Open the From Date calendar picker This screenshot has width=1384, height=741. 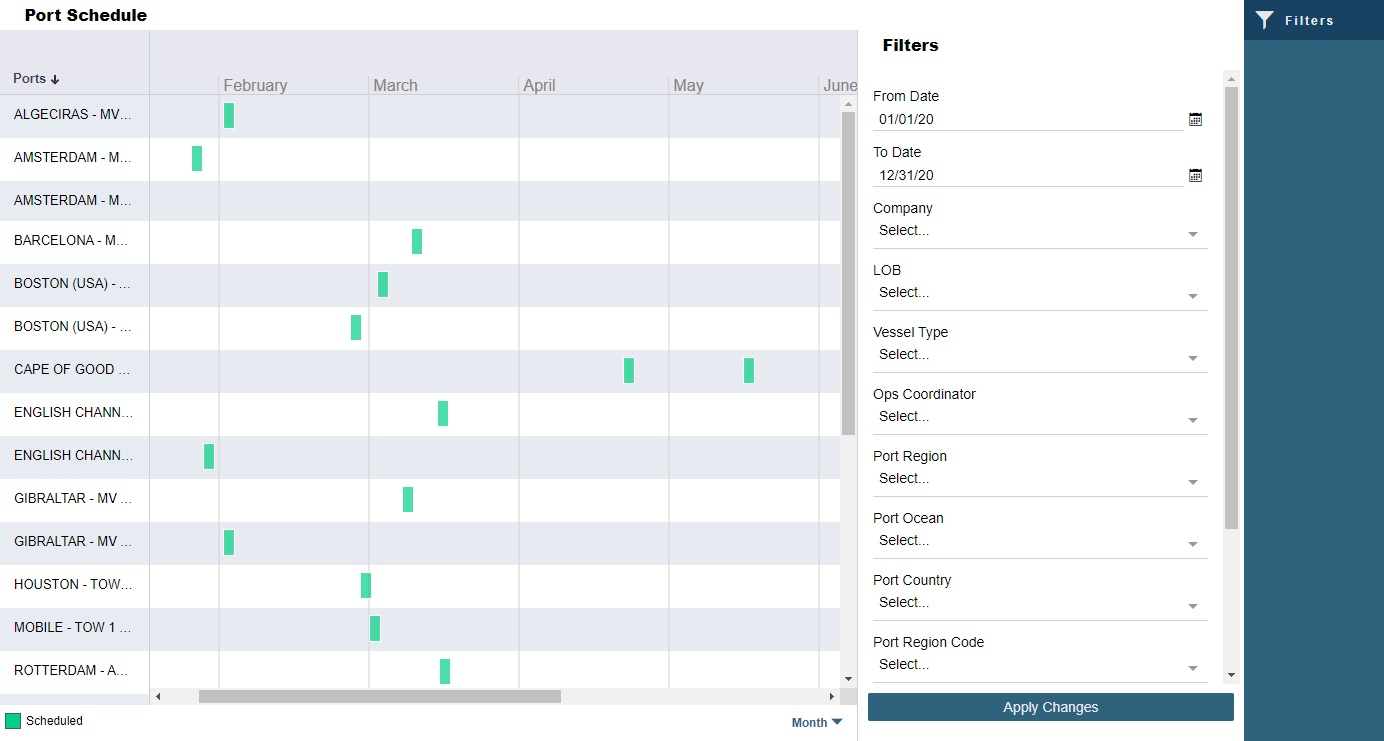(x=1195, y=119)
